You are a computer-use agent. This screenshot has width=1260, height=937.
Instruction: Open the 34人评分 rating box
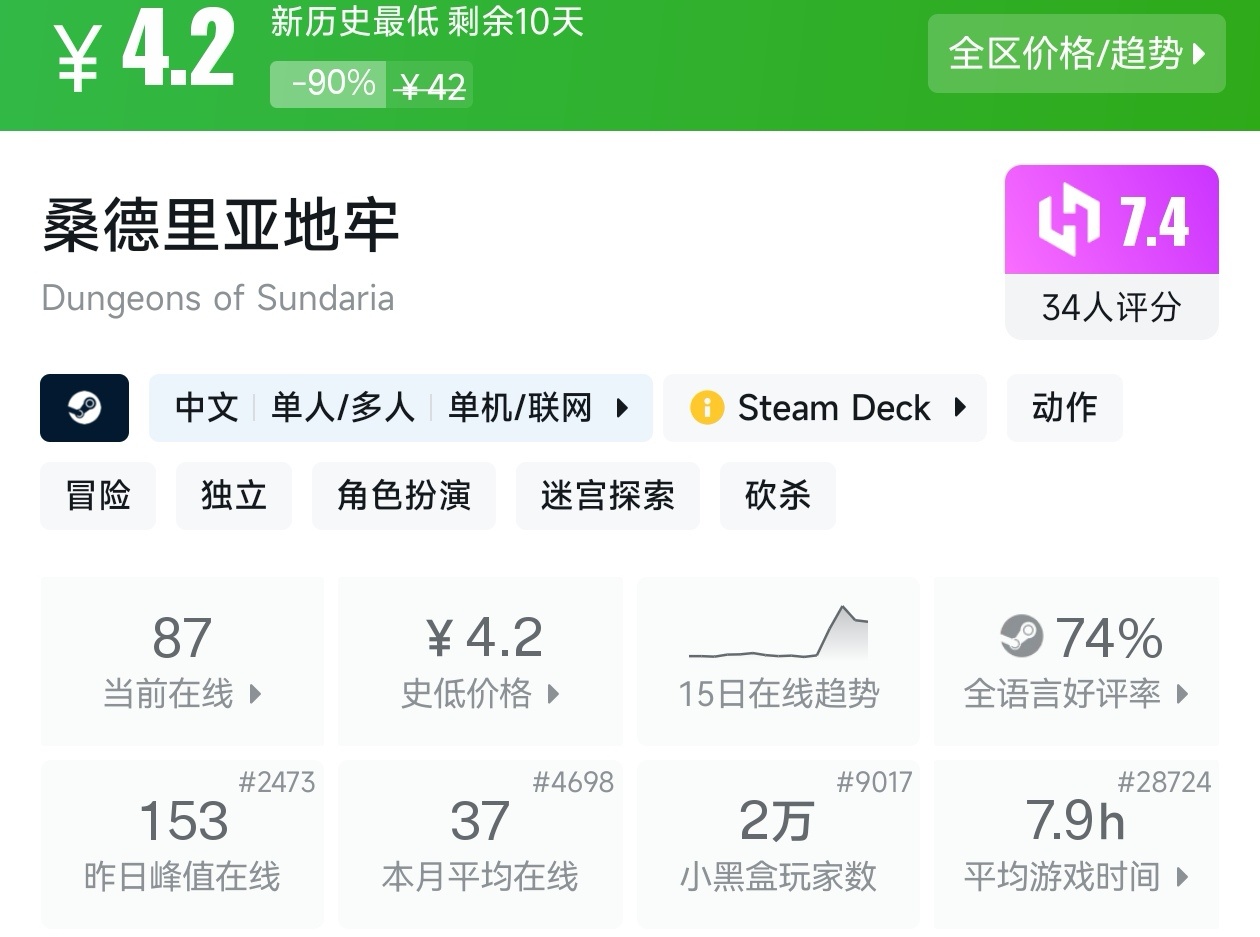point(1111,307)
